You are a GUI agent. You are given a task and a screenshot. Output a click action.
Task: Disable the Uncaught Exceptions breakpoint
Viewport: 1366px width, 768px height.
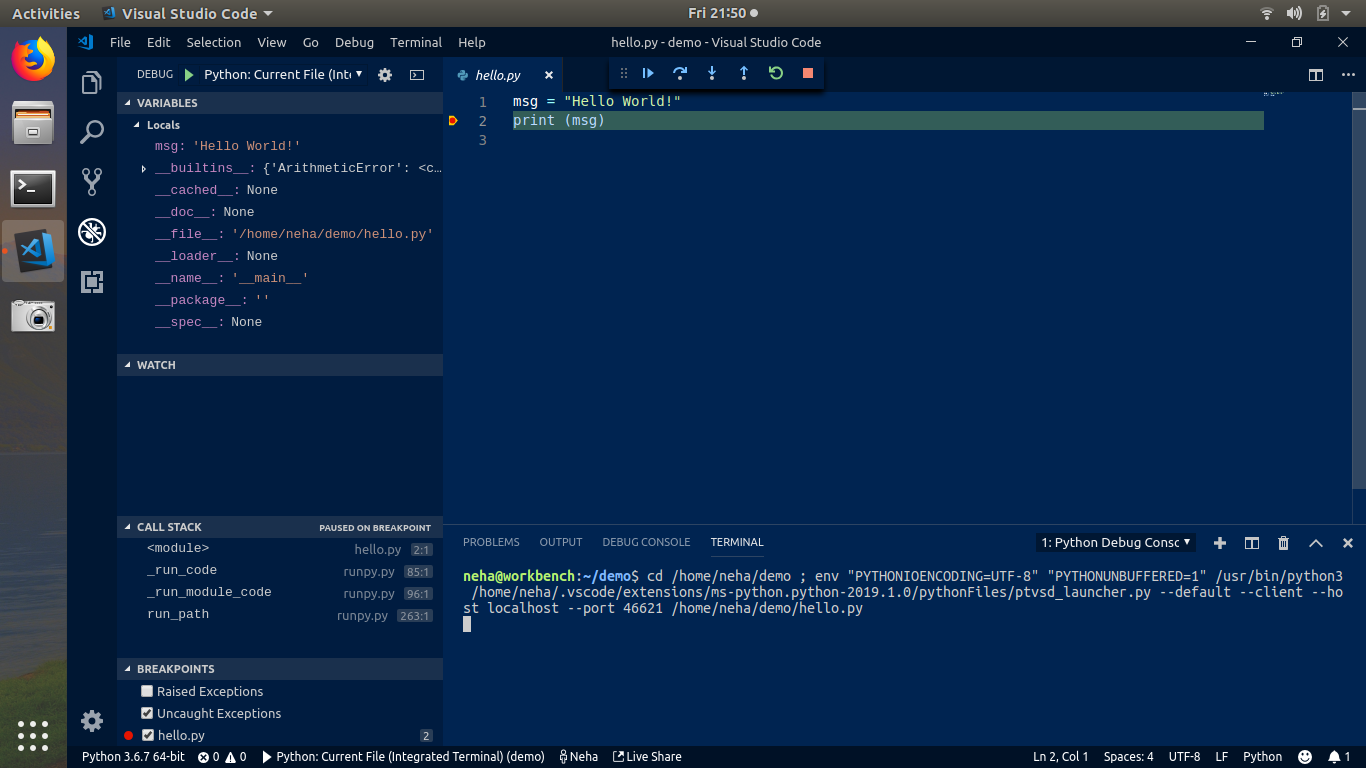click(146, 713)
